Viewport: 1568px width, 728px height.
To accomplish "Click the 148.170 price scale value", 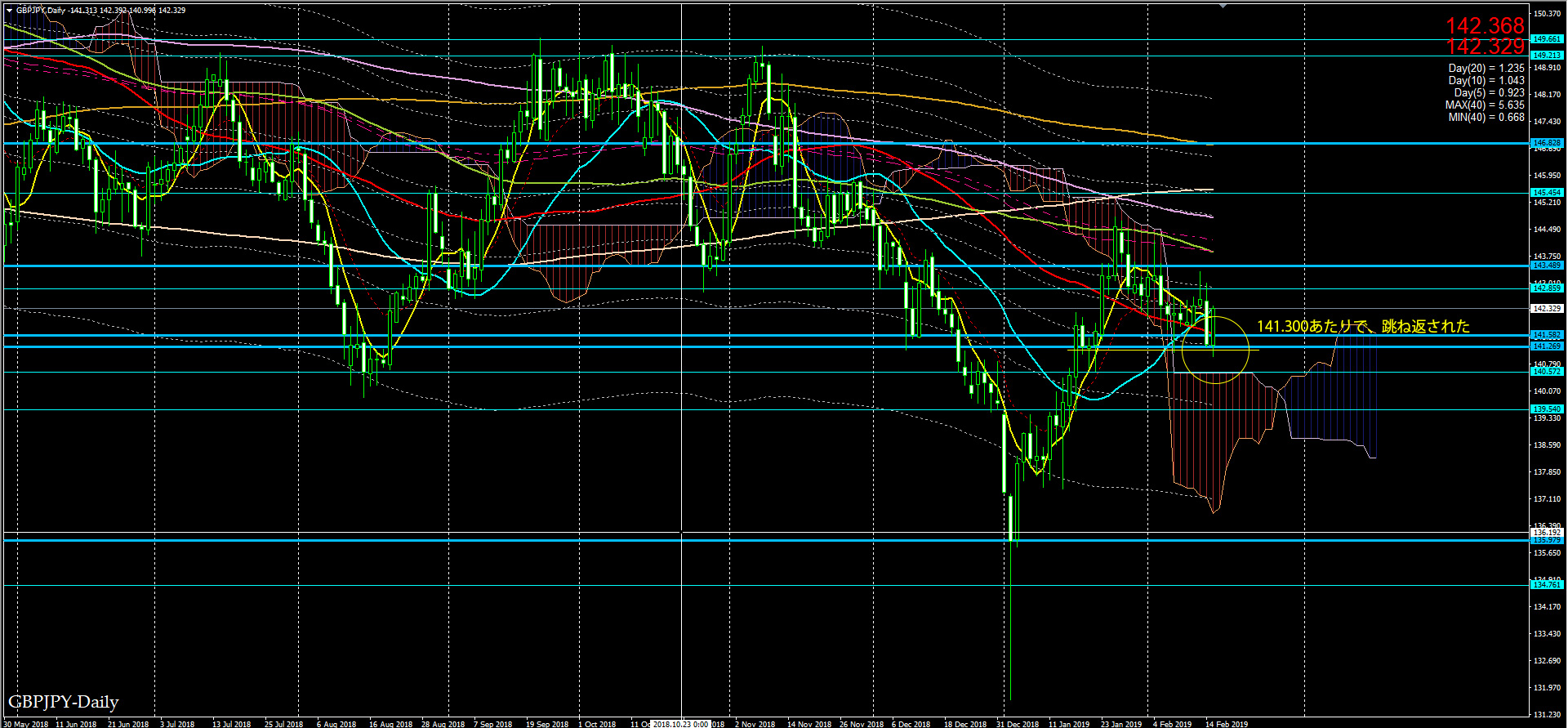I will 1547,95.
